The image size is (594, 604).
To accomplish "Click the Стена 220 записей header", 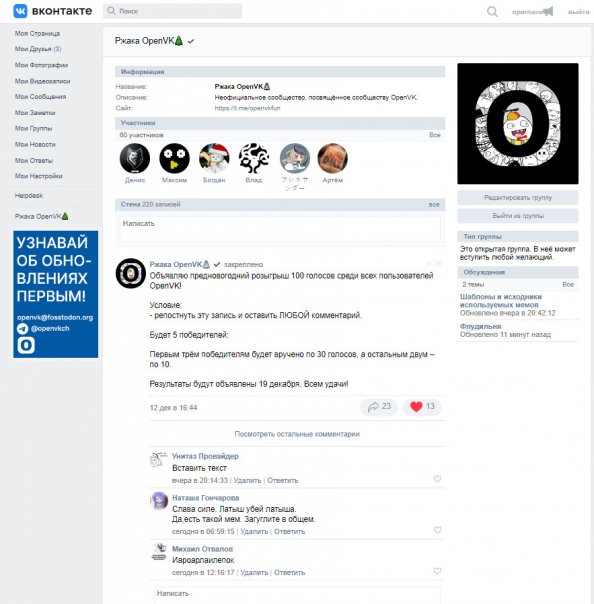I will point(280,205).
